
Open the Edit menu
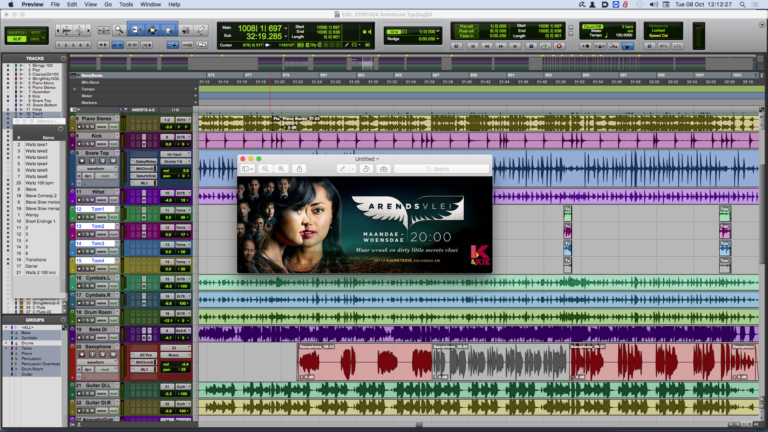click(72, 4)
